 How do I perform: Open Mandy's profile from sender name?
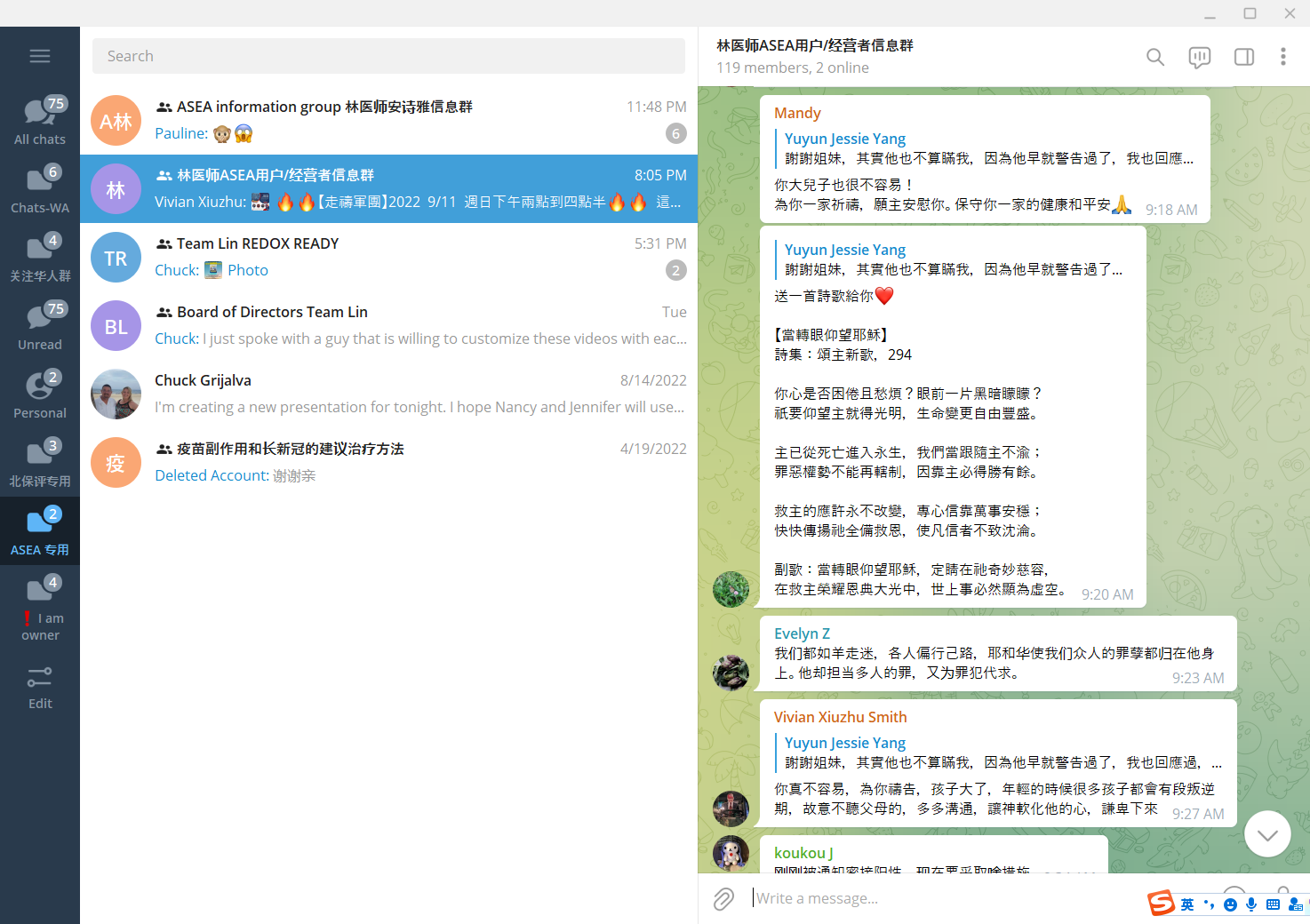point(797,113)
